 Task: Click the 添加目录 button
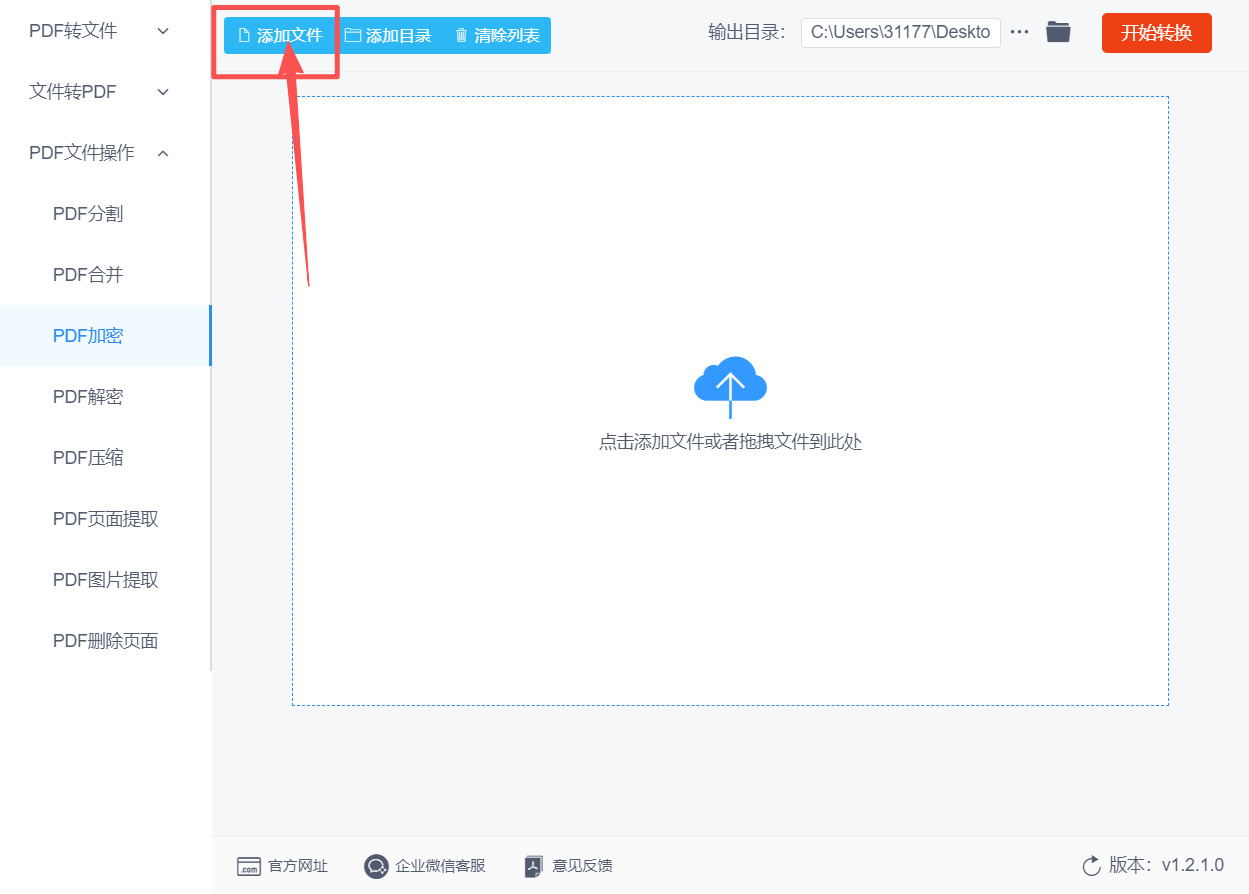point(388,36)
